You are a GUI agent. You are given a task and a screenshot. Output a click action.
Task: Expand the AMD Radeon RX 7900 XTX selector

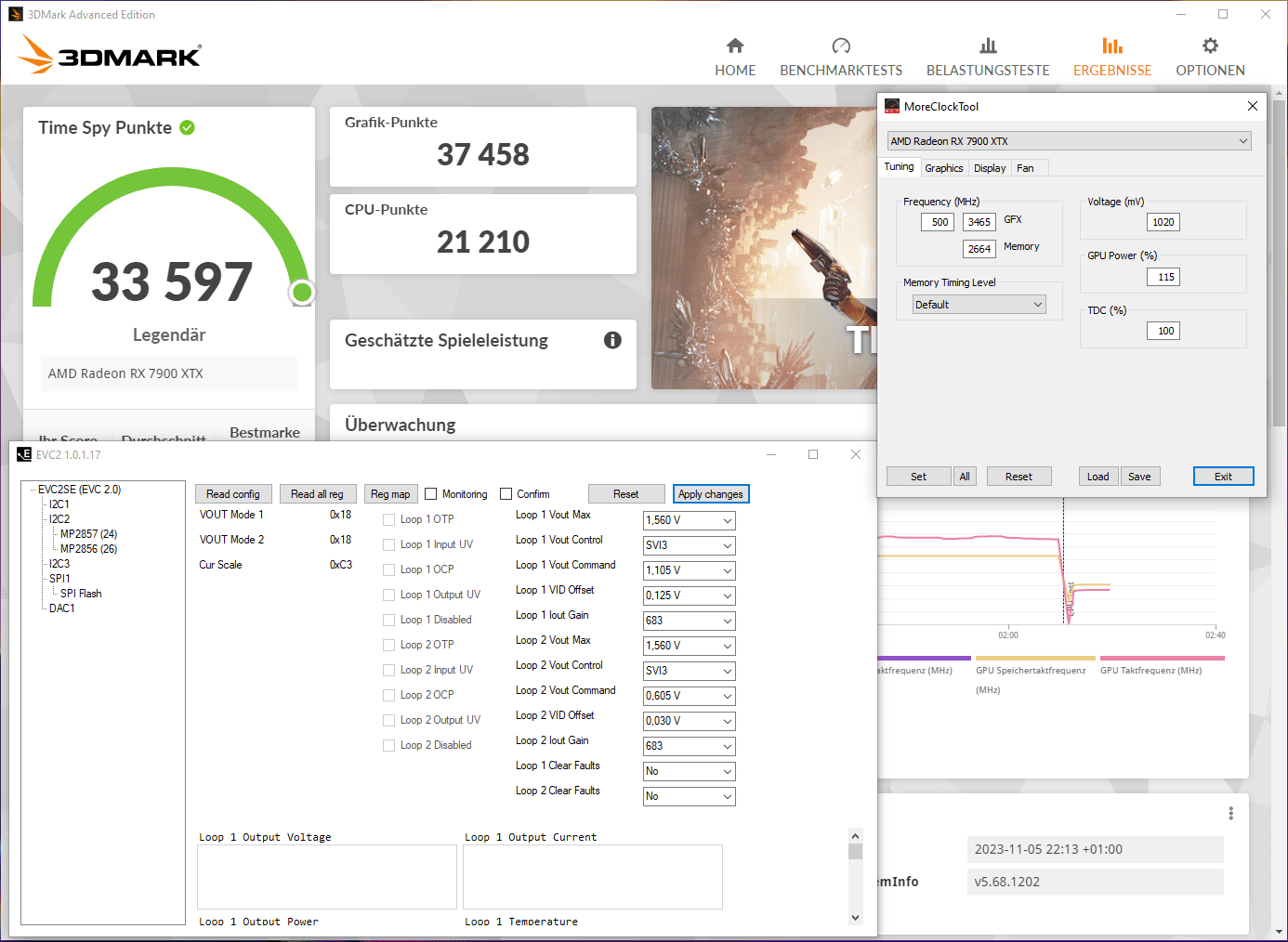click(1069, 141)
